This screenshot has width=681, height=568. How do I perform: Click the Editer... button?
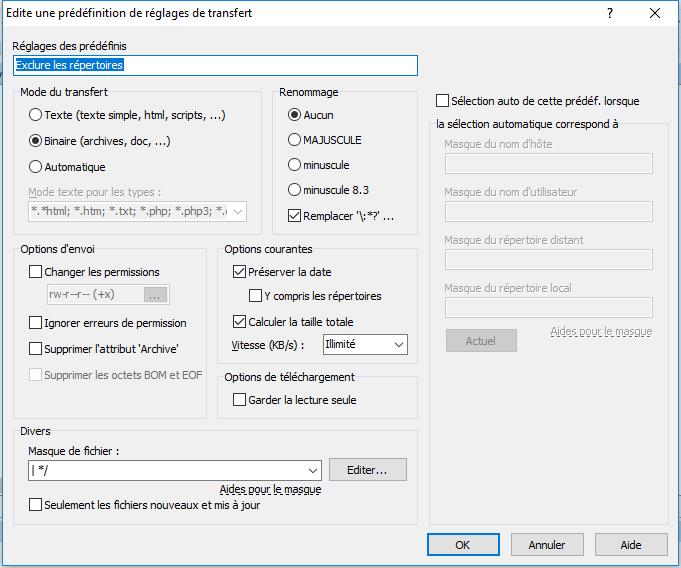click(367, 470)
